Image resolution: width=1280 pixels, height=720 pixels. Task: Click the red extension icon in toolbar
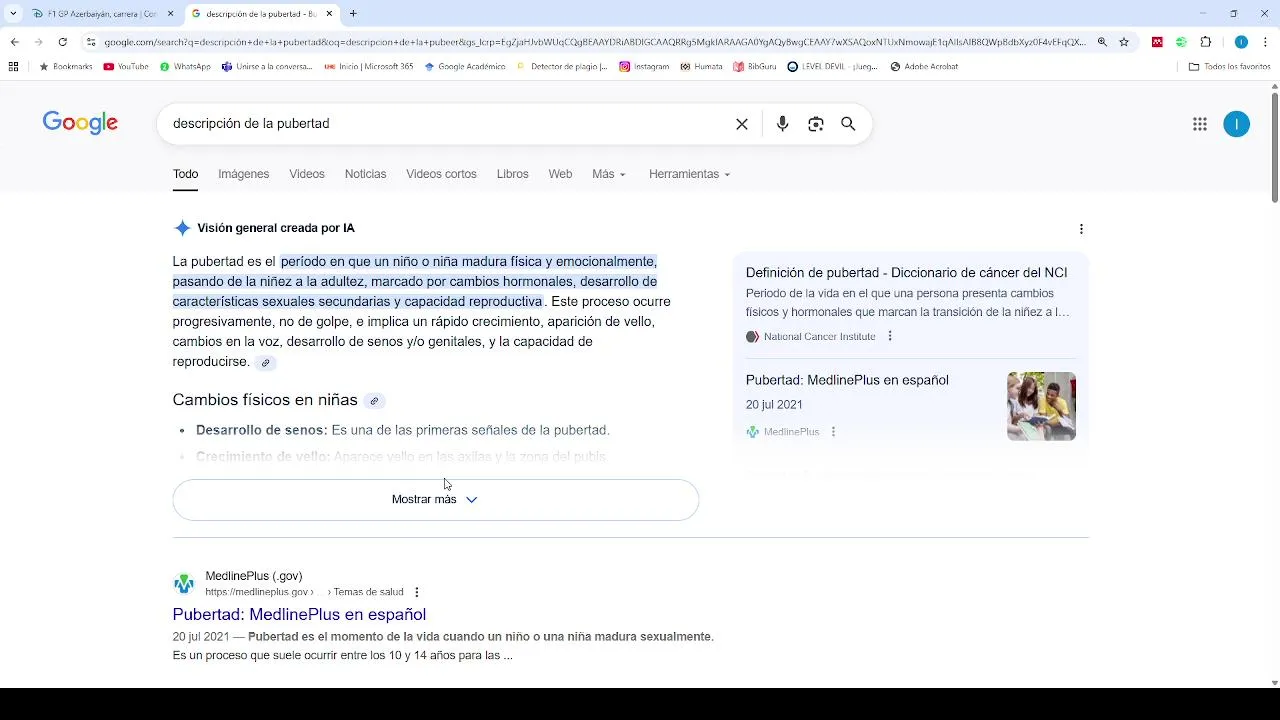pos(1157,42)
